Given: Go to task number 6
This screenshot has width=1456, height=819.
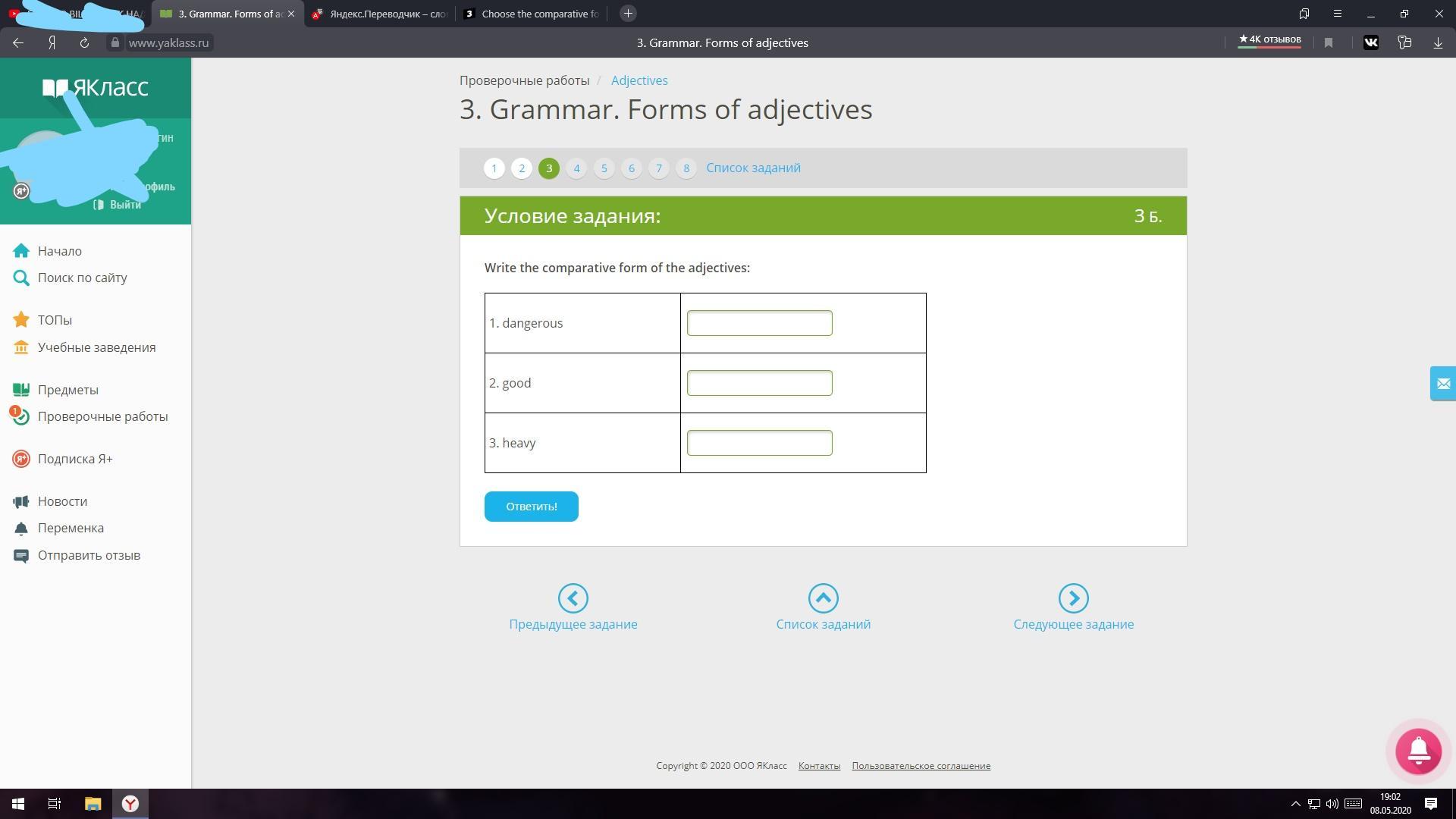Looking at the screenshot, I should 632,168.
